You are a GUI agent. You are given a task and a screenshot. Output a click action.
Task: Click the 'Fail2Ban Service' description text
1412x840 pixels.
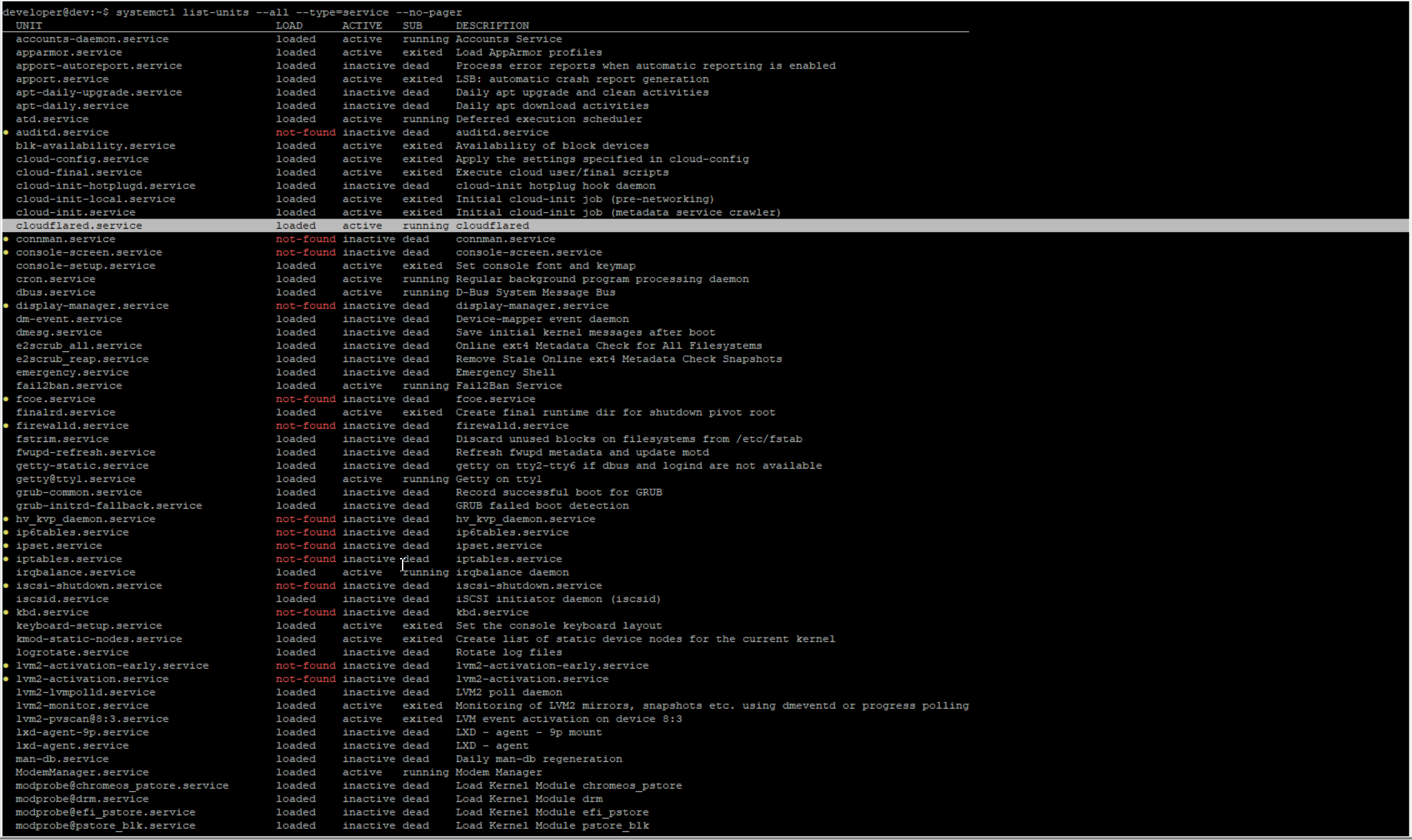pos(509,386)
